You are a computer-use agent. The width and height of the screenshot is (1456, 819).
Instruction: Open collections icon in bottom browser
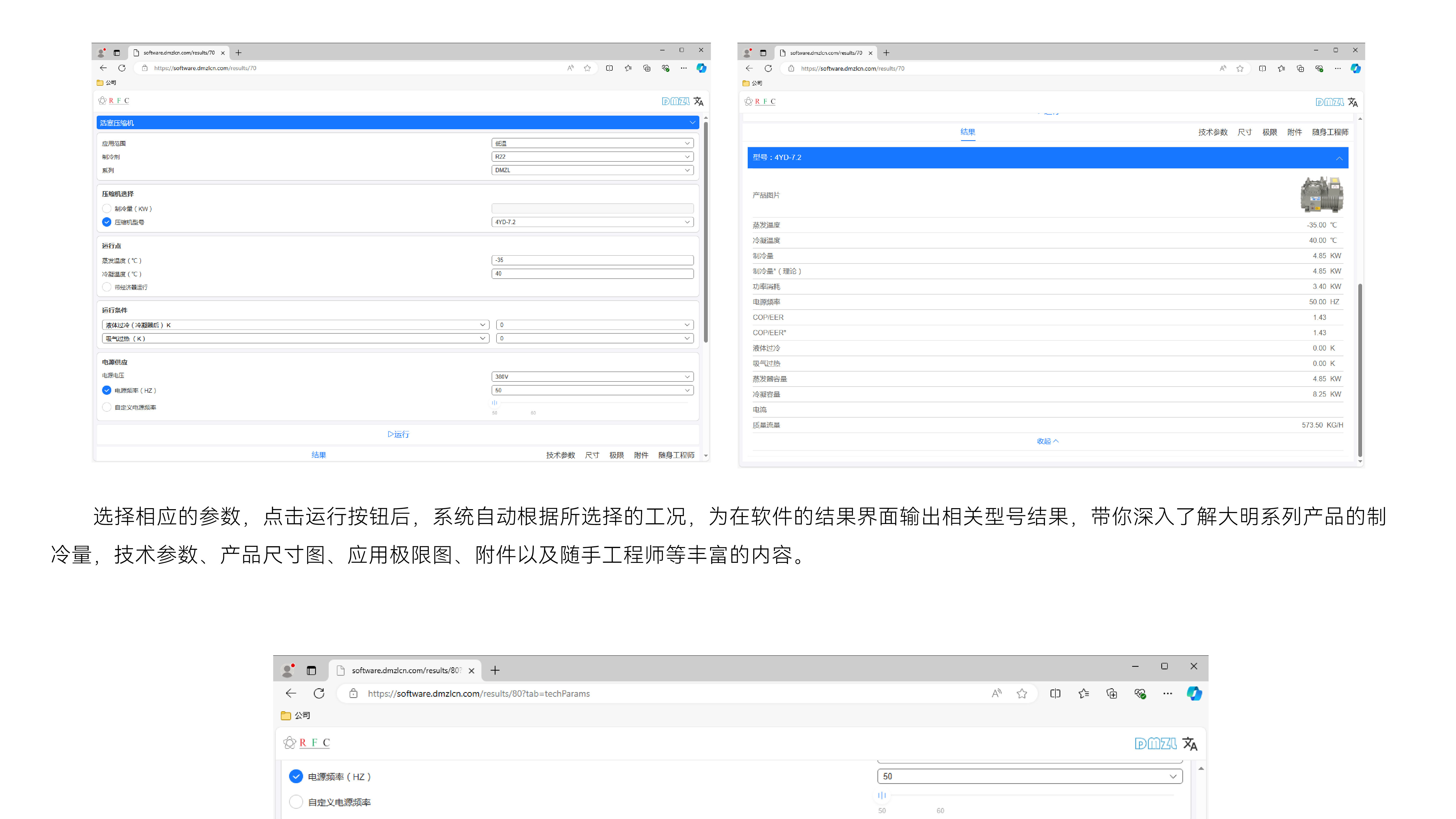(1112, 694)
